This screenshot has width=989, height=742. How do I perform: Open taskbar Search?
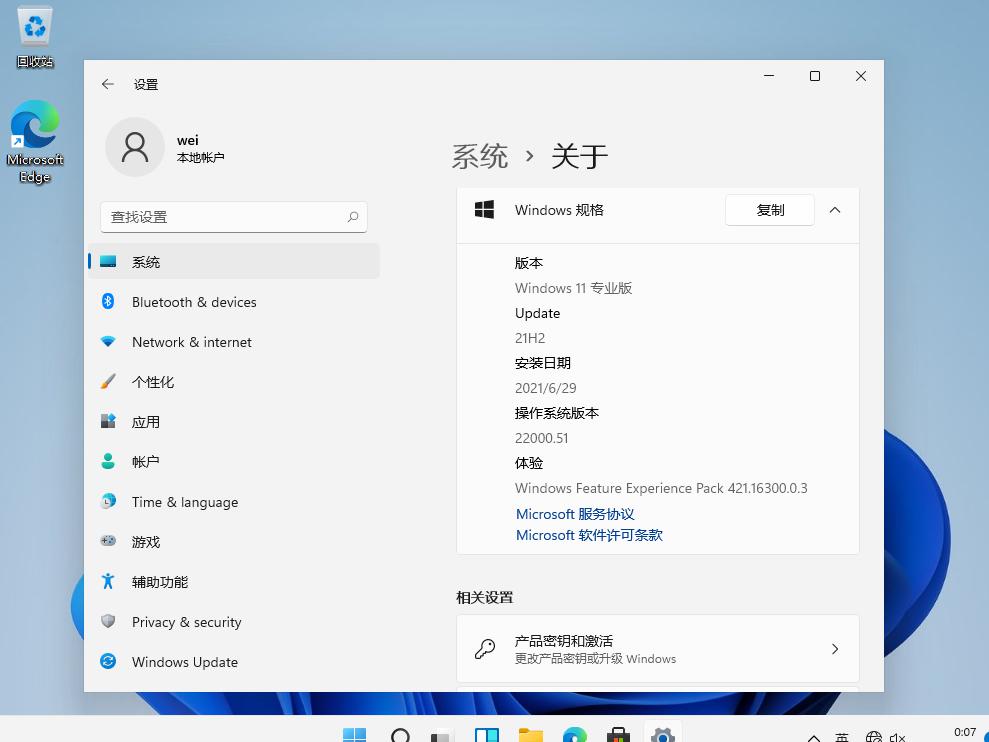[x=399, y=735]
